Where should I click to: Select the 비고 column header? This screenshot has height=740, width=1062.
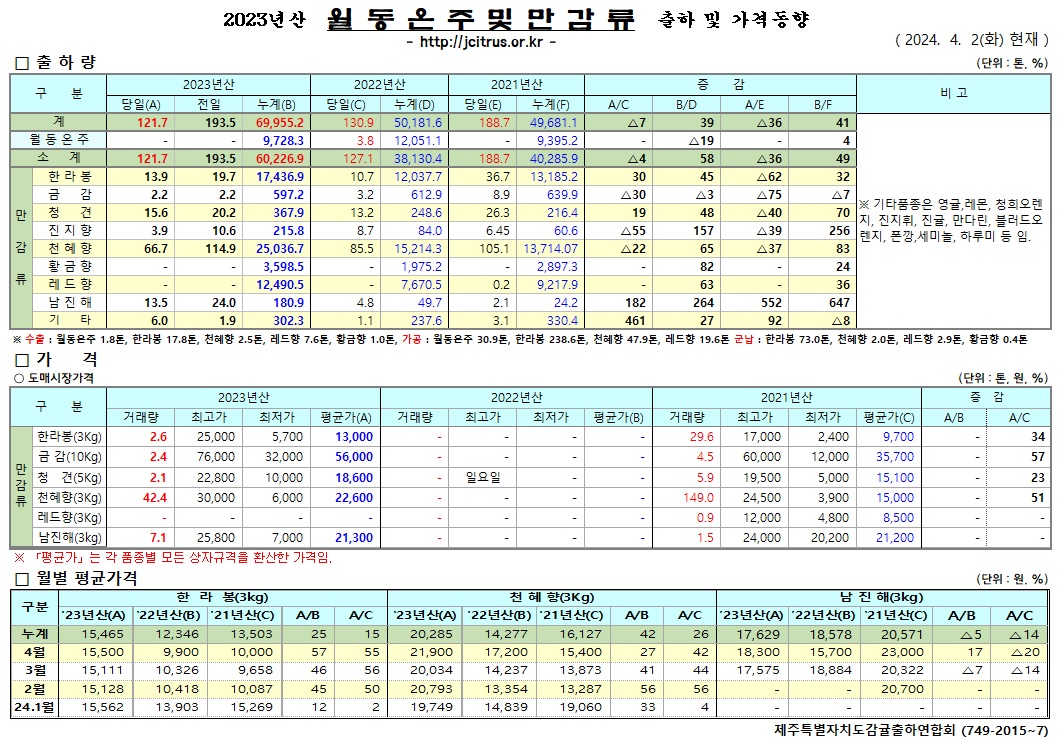[952, 93]
